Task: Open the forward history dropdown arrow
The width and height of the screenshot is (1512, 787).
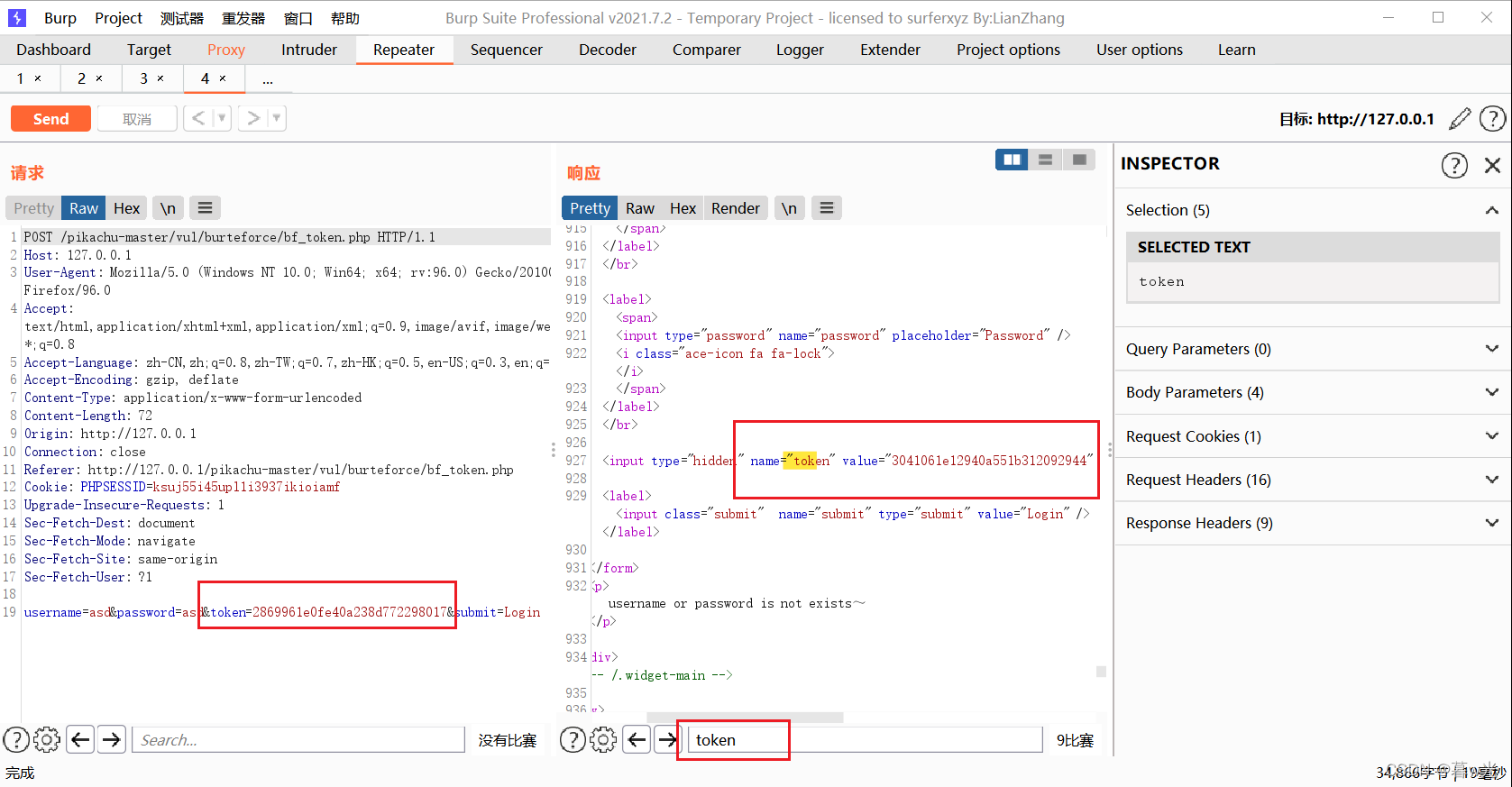Action: pyautogui.click(x=277, y=118)
